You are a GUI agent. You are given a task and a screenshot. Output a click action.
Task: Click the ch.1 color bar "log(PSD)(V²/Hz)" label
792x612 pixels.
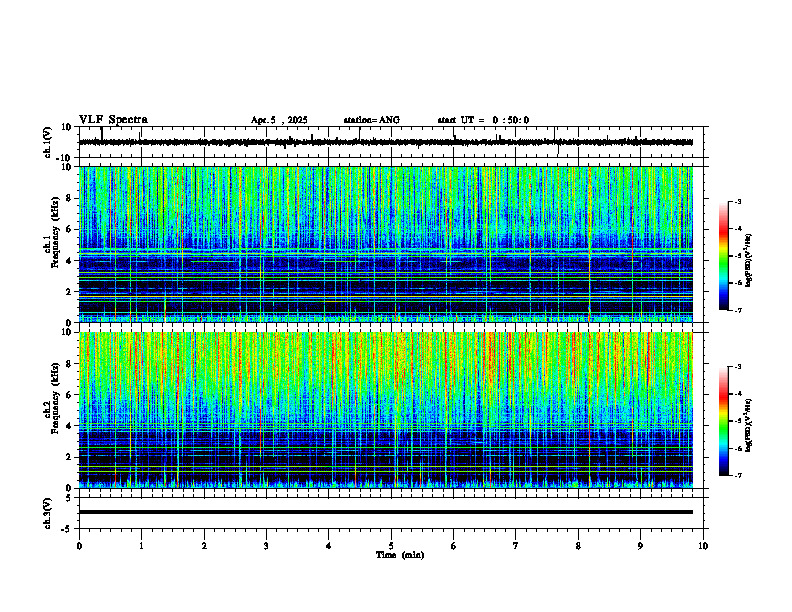[749, 261]
